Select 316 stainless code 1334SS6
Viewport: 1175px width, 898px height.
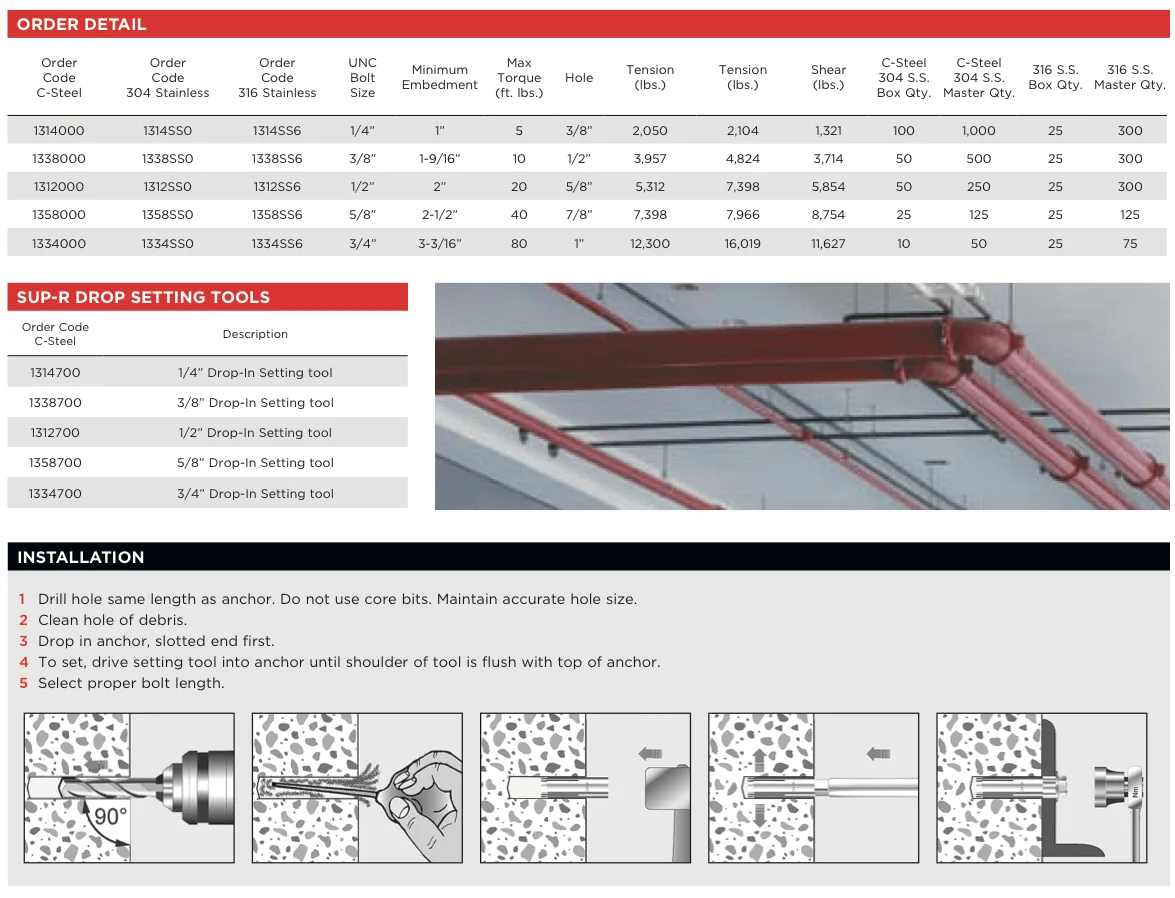point(277,244)
